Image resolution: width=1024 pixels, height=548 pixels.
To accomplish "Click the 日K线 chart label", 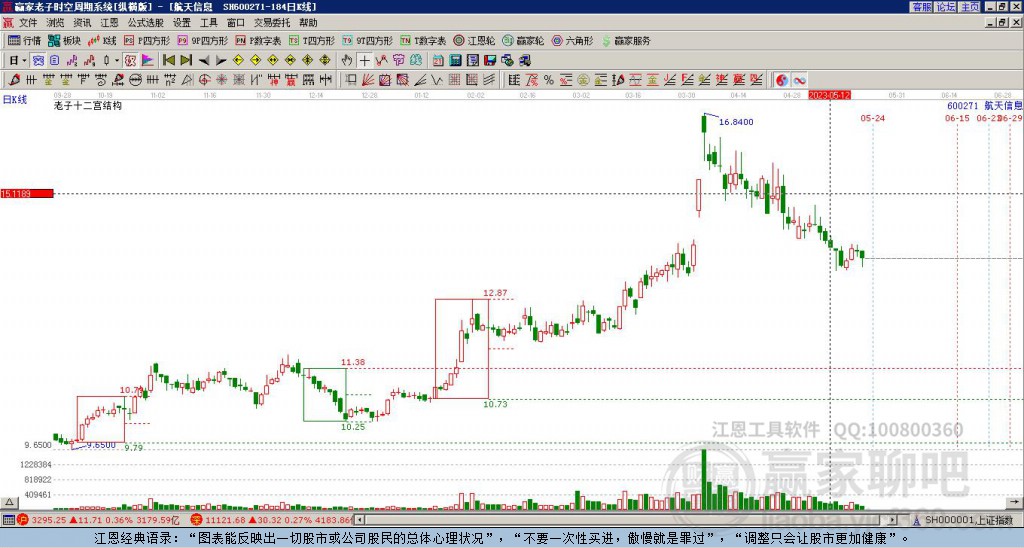I will (x=15, y=100).
